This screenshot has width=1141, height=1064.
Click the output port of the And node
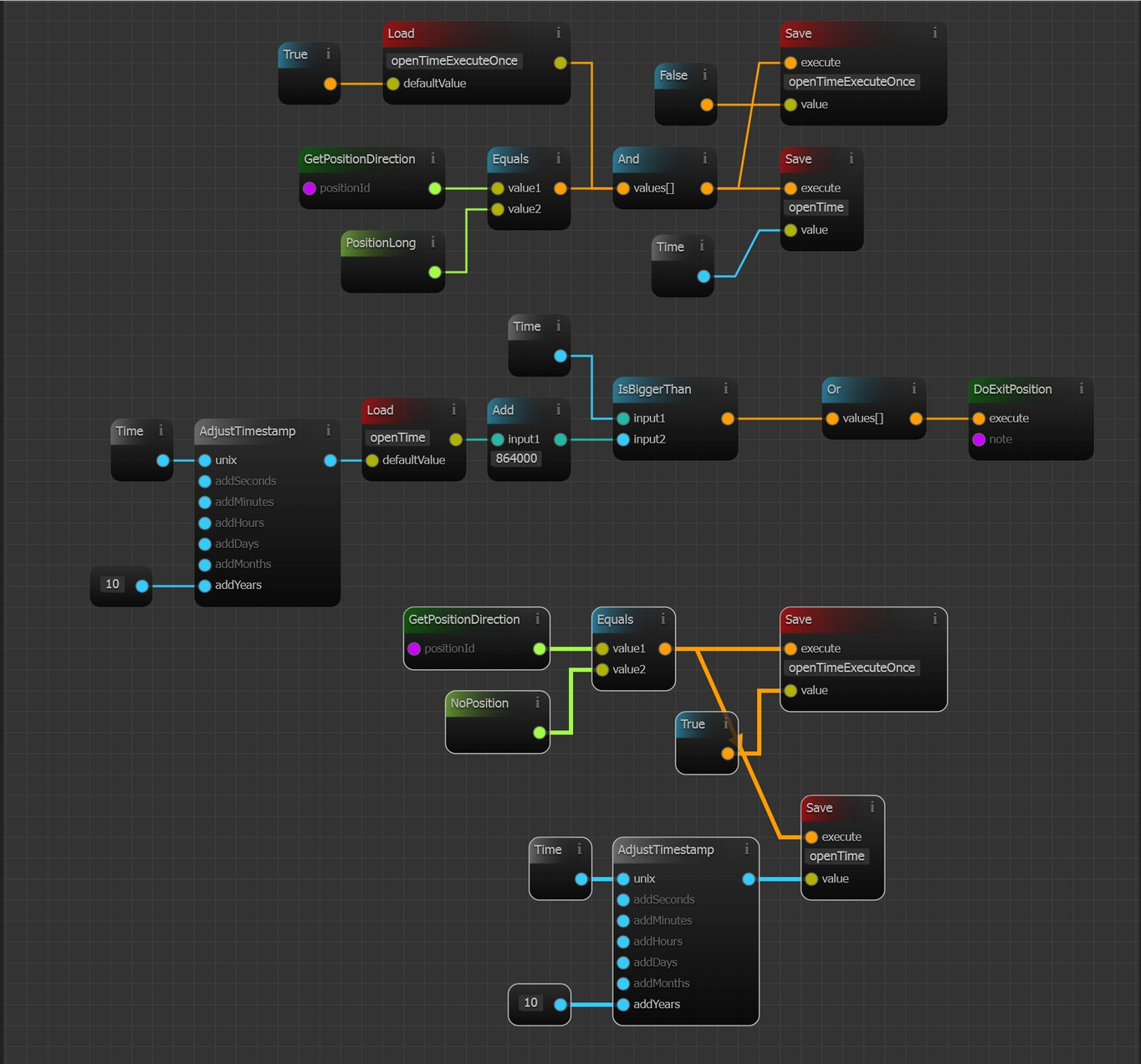[707, 188]
